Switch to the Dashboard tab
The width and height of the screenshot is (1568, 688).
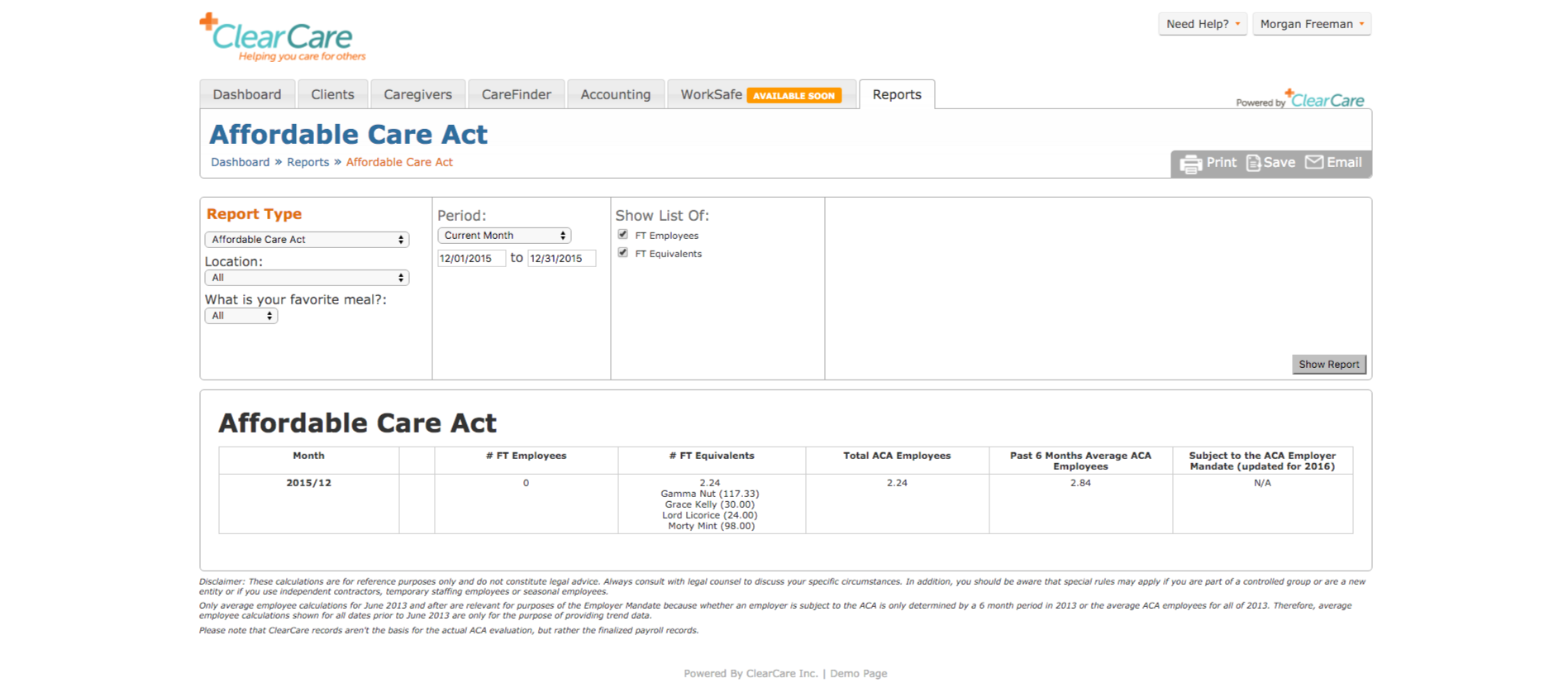pyautogui.click(x=247, y=94)
